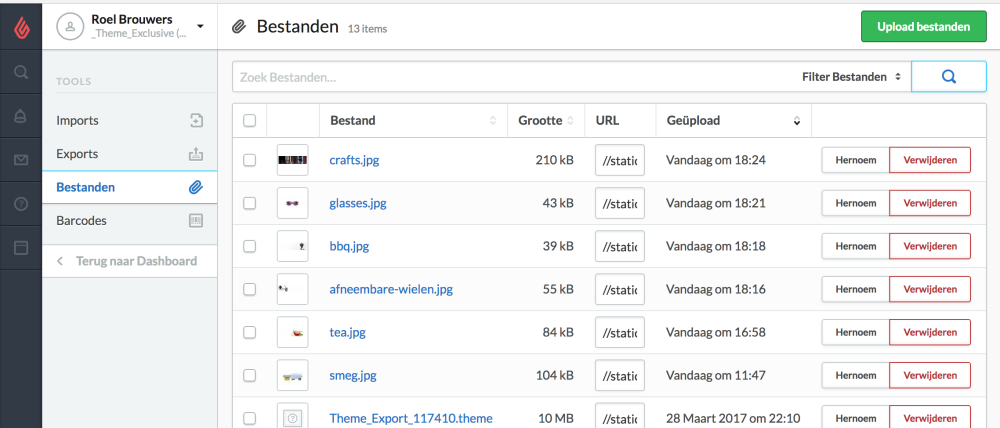Click Hernoem for smeg.jpg
Screen dimensions: 1000x428
855,375
